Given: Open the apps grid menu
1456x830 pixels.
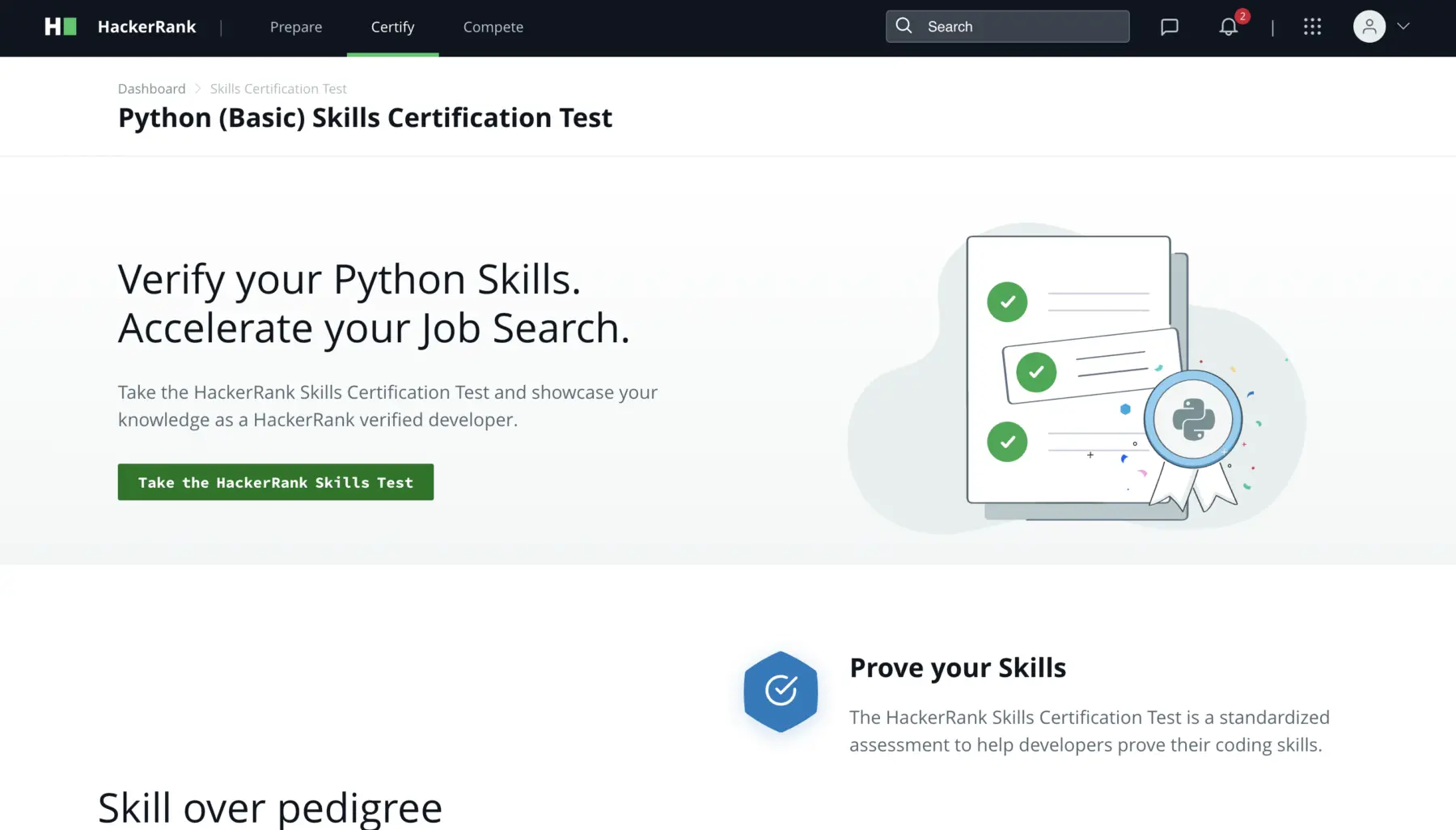Looking at the screenshot, I should [x=1312, y=27].
